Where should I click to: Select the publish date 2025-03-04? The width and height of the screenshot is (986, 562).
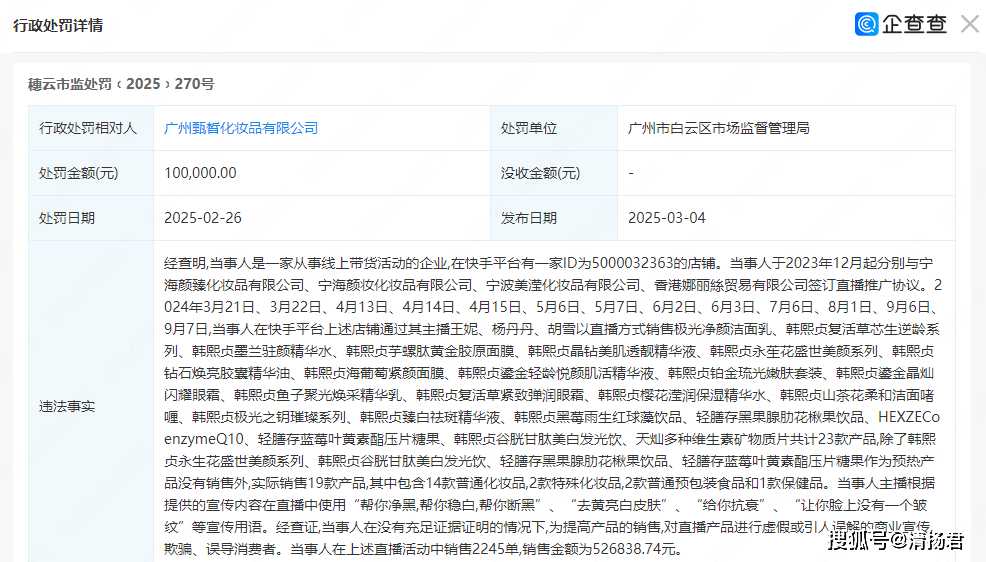[x=667, y=218]
